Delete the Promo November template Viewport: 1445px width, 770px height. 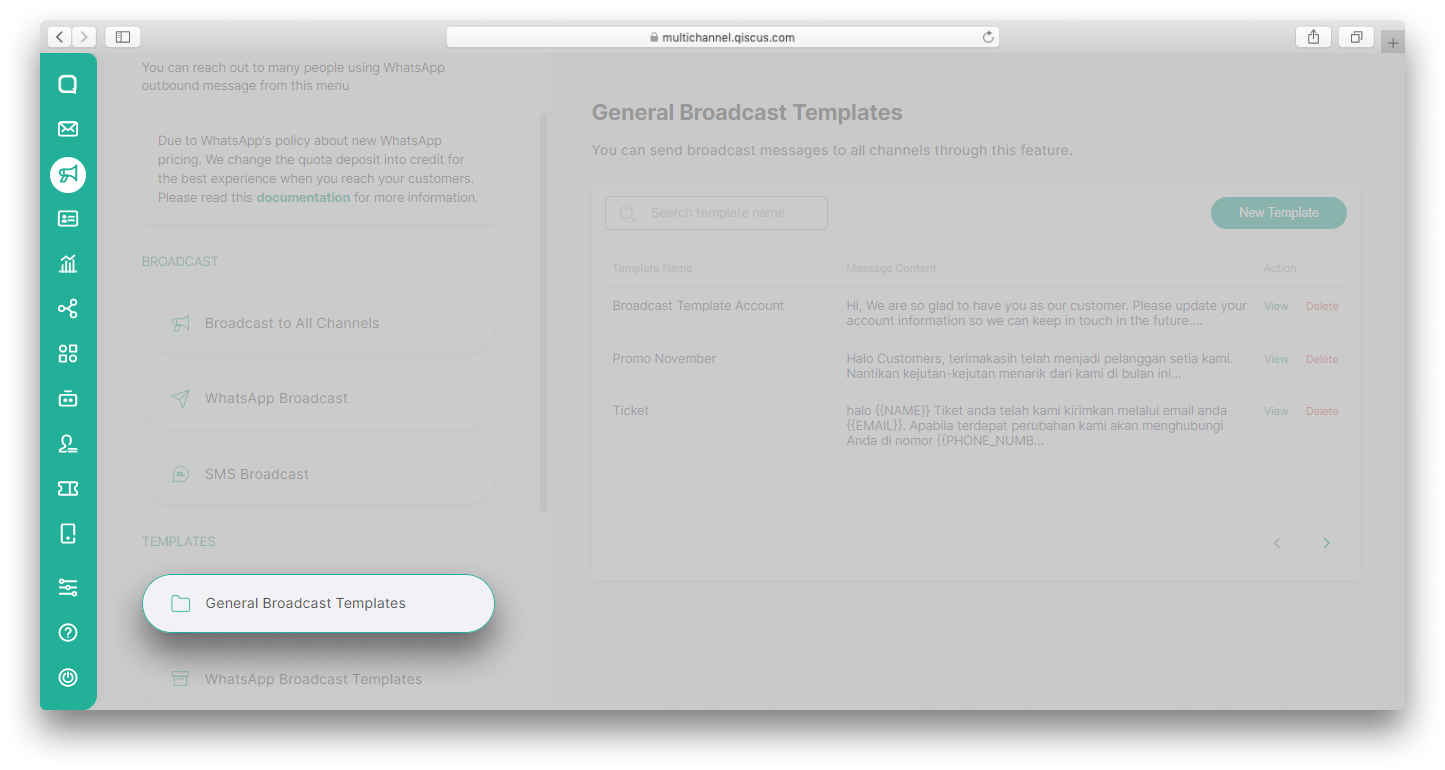coord(1322,359)
